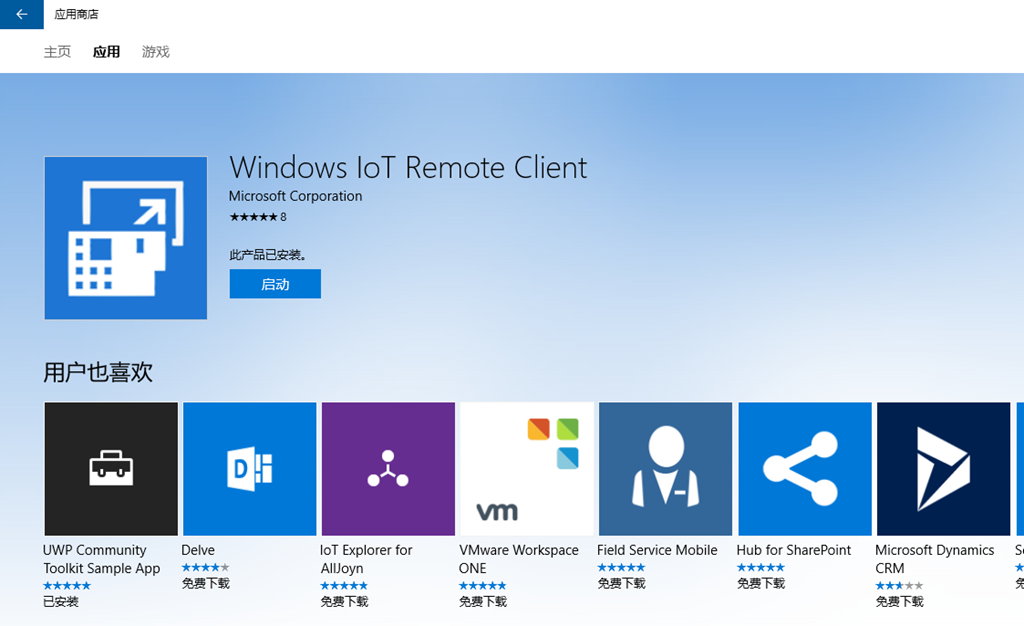The image size is (1024, 626).
Task: Open the Delve app tile
Action: [x=249, y=469]
